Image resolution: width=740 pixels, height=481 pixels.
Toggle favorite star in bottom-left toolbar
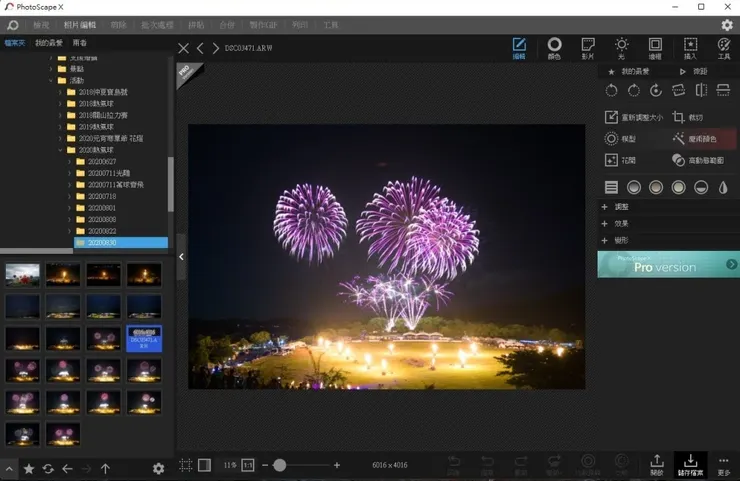pos(29,468)
